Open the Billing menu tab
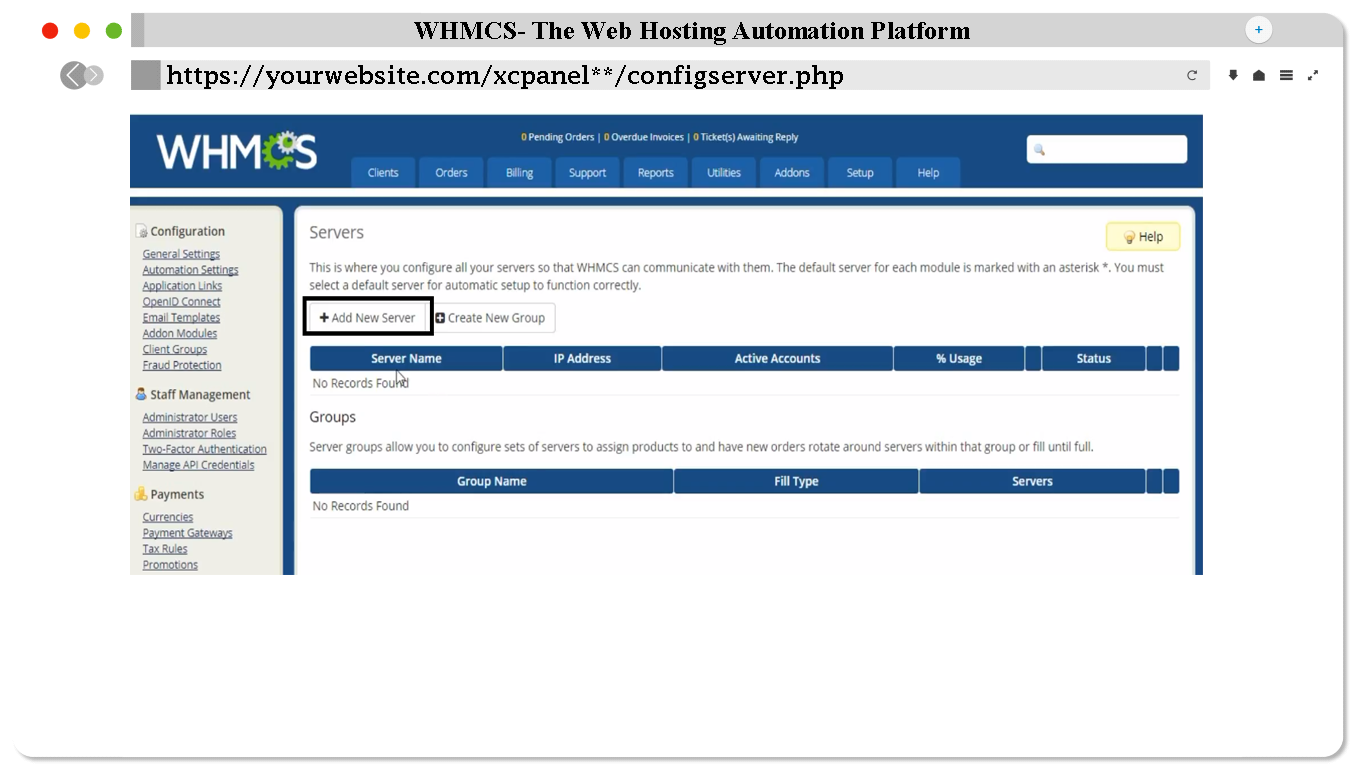The image size is (1362, 769). tap(519, 173)
